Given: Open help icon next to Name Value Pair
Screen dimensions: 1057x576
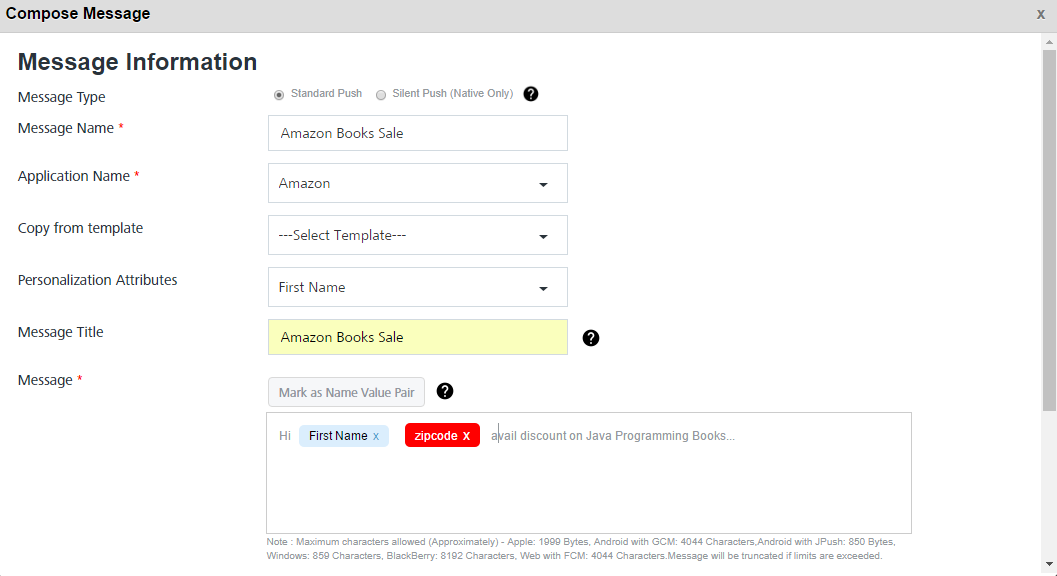Looking at the screenshot, I should click(x=445, y=391).
